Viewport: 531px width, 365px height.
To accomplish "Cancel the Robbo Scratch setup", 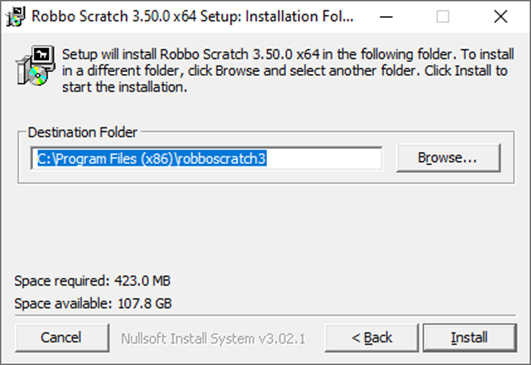I will [x=62, y=338].
